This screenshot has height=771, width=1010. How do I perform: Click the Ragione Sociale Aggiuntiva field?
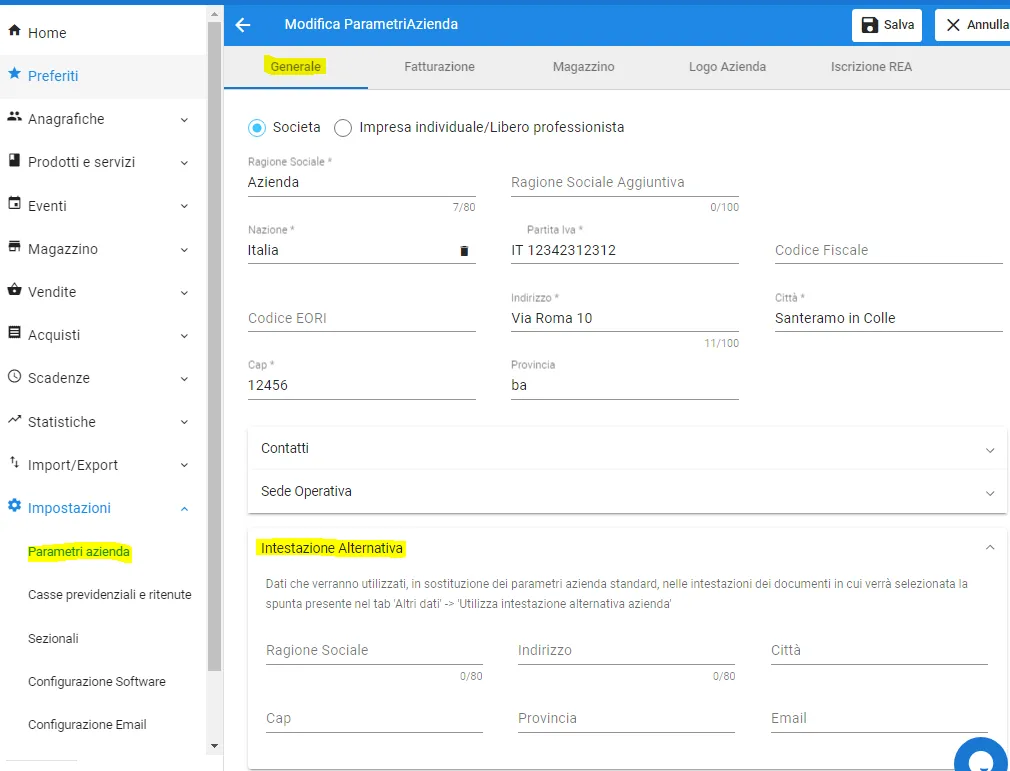625,182
